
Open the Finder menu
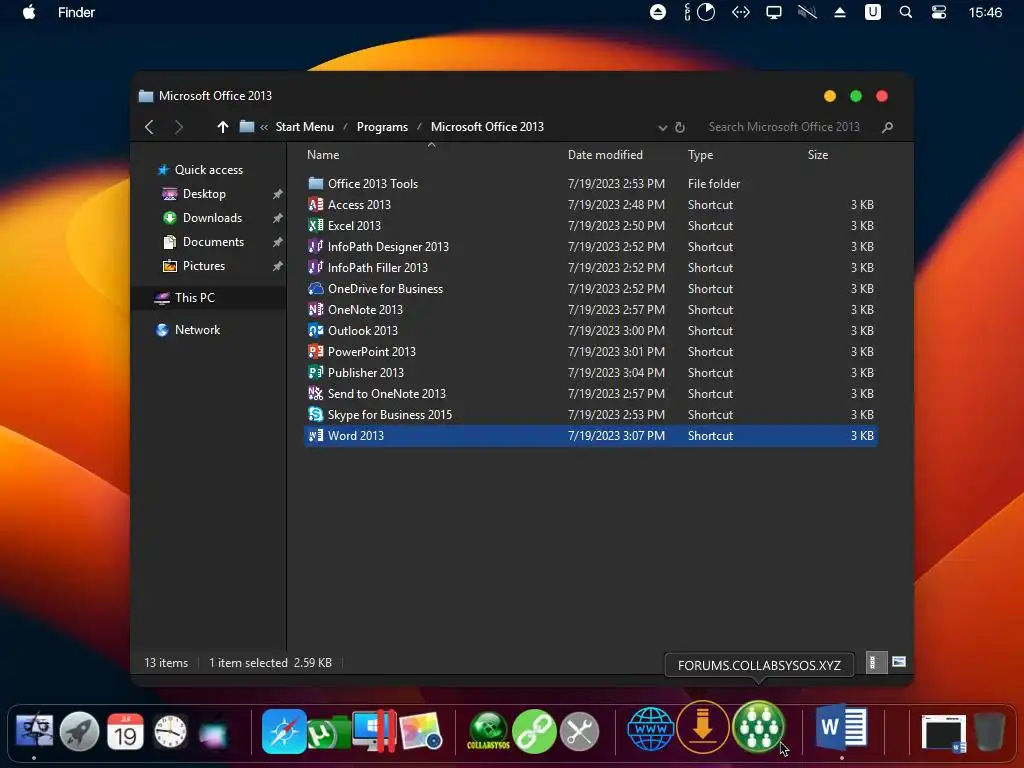[76, 12]
